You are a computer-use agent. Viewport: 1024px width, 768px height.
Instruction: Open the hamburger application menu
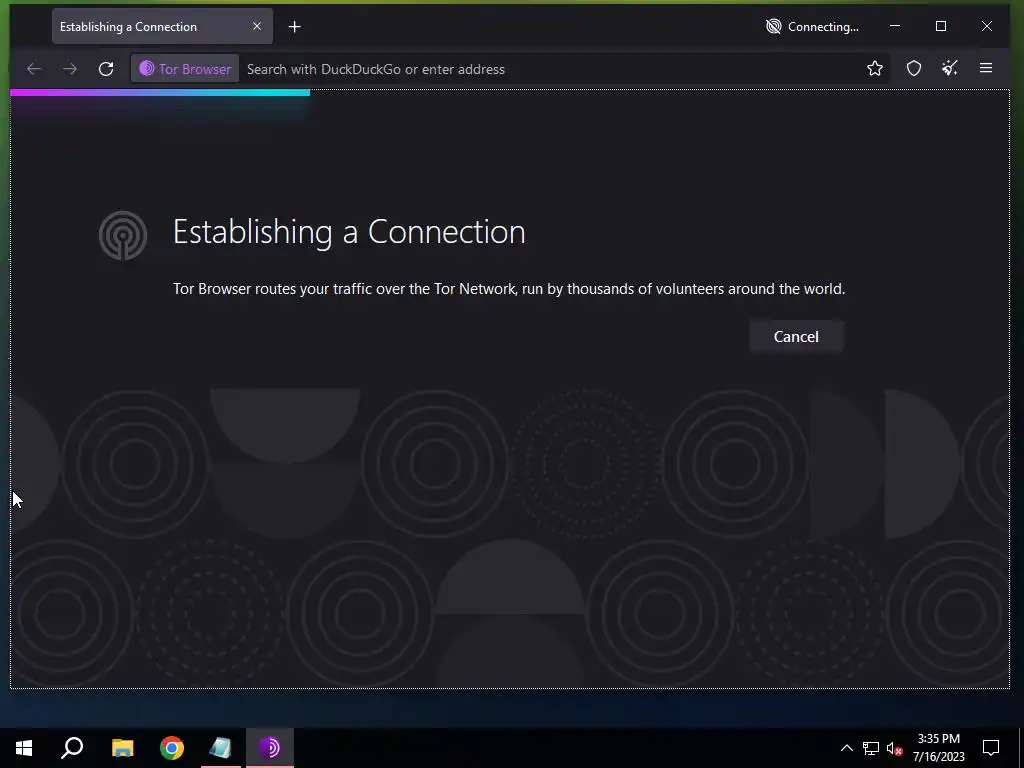pos(986,69)
